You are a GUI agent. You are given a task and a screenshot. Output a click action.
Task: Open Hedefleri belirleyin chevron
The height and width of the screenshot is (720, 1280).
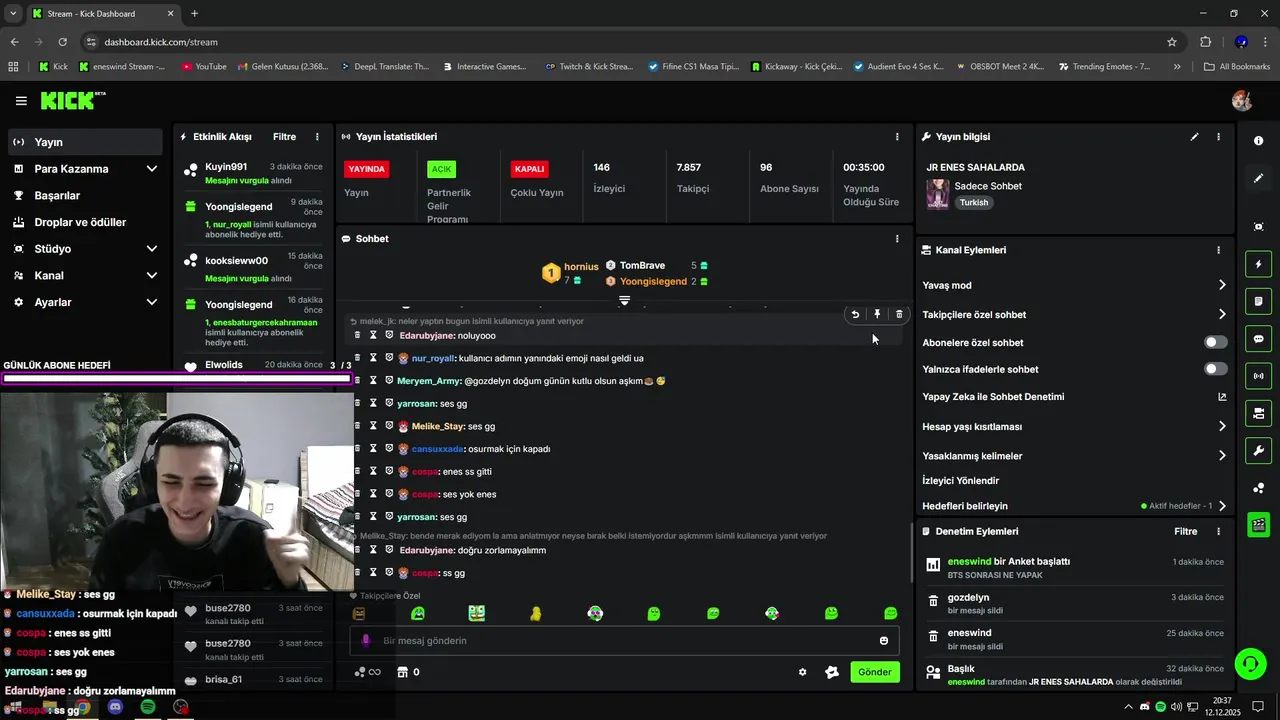point(1222,506)
